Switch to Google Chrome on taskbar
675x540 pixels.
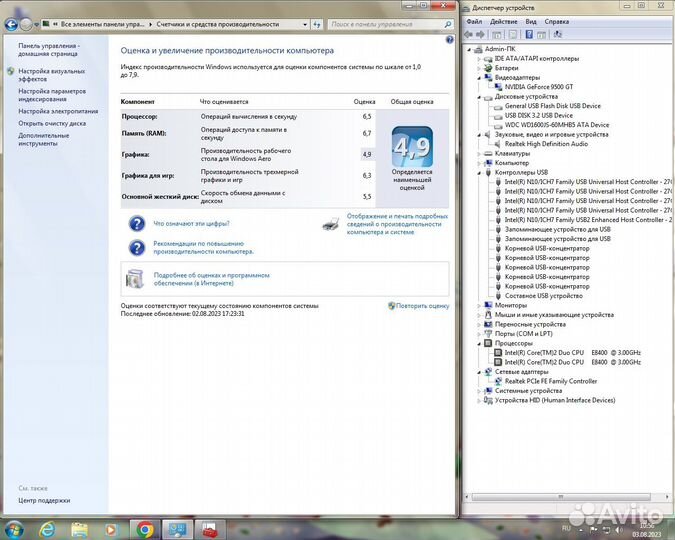coord(145,529)
